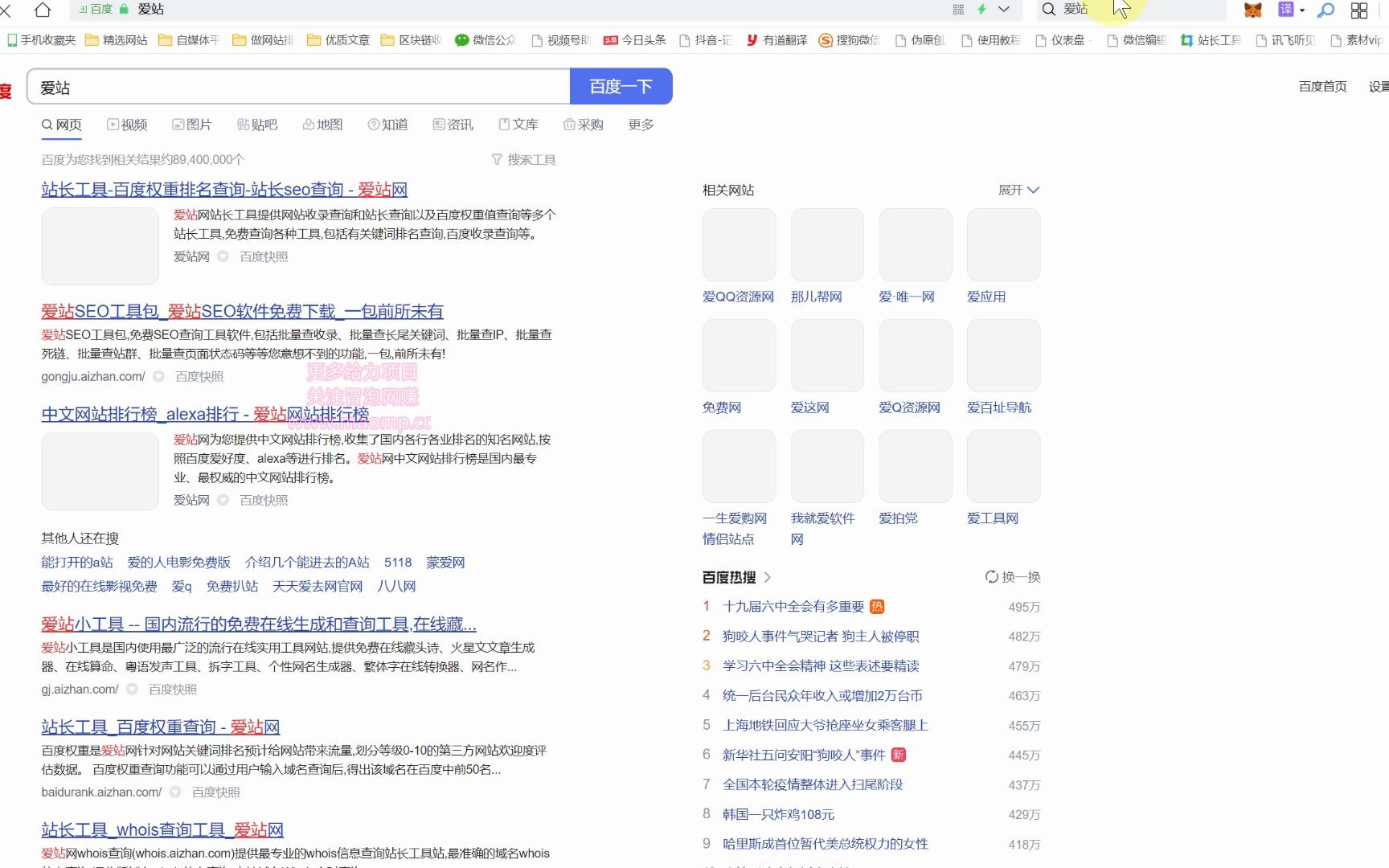Open 有道翻译 bookmark
Viewport: 1389px width, 868px height.
tap(776, 40)
